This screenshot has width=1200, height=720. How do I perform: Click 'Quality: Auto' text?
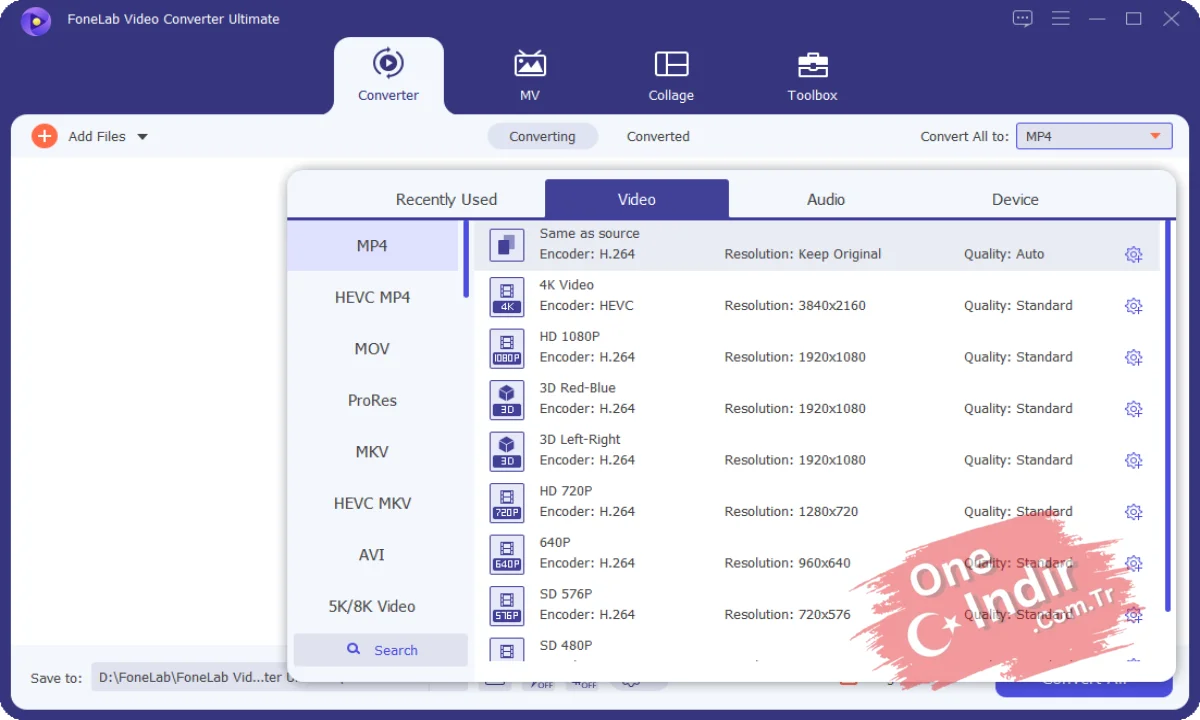1004,254
